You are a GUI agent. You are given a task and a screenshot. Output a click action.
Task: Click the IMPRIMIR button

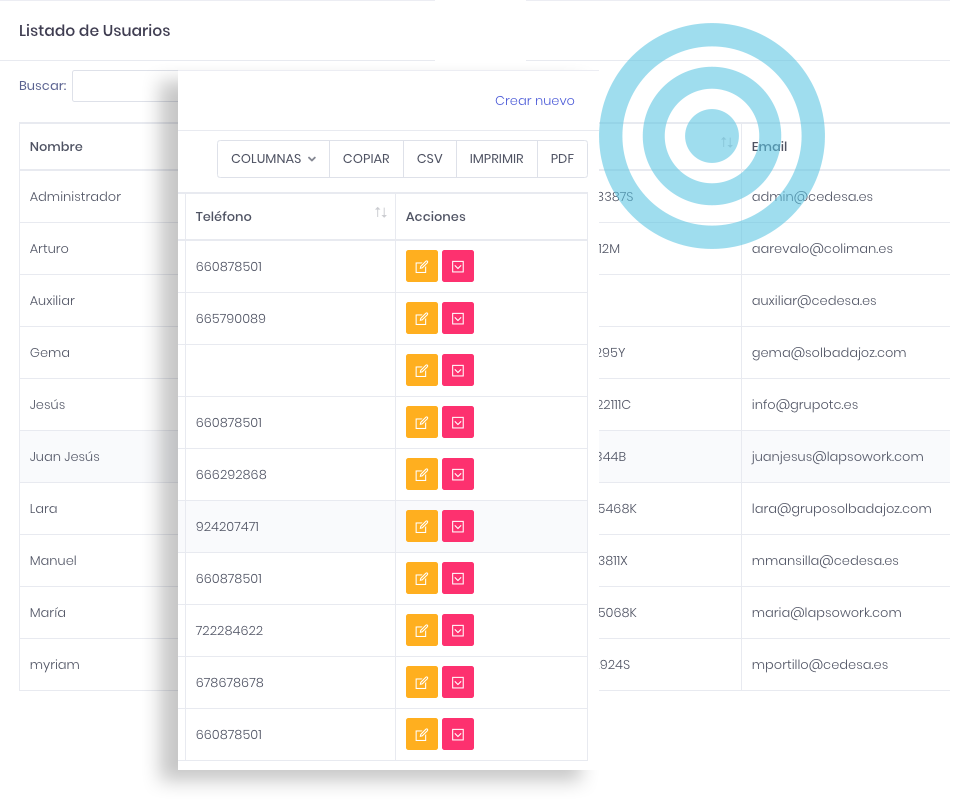pyautogui.click(x=496, y=159)
